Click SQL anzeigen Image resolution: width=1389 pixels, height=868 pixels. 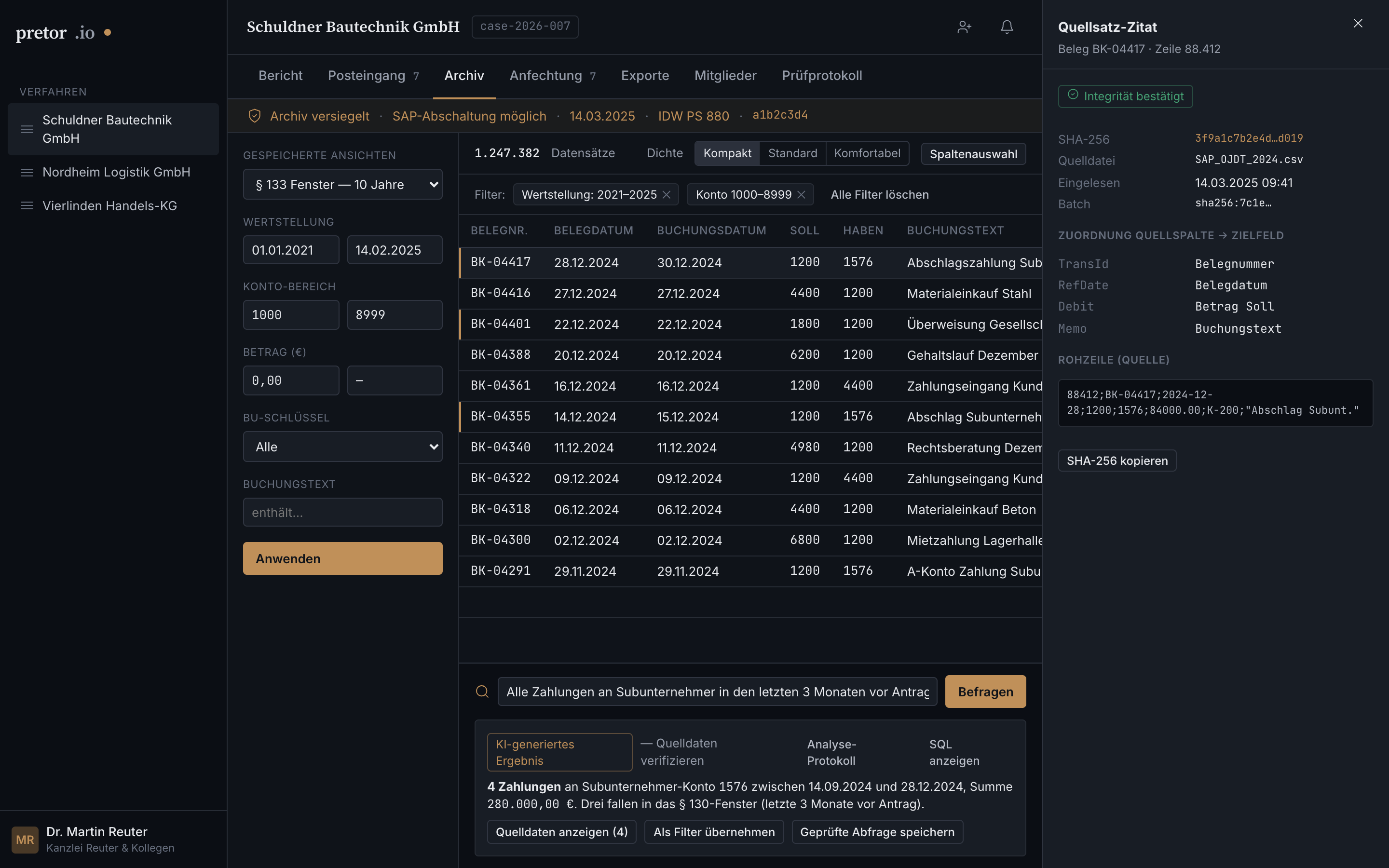(954, 752)
